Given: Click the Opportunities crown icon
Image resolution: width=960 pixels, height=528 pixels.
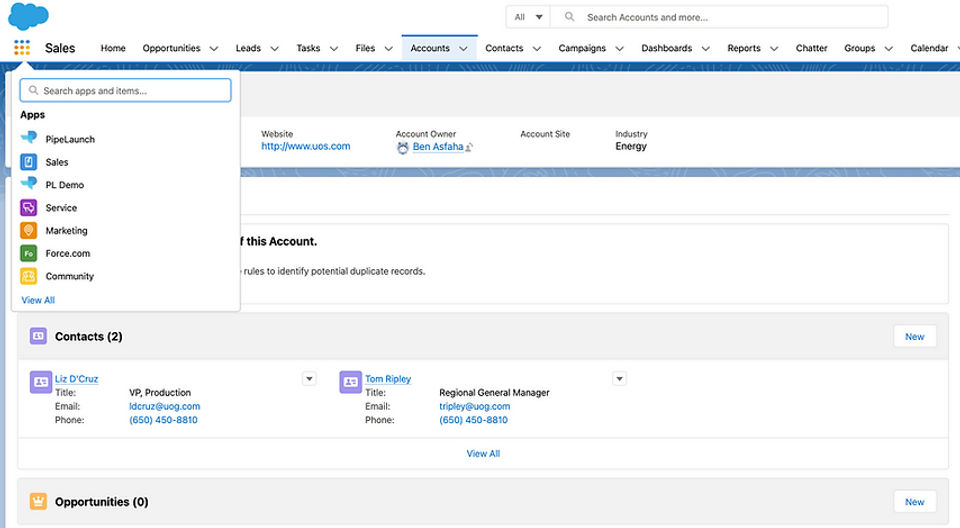Looking at the screenshot, I should point(38,502).
